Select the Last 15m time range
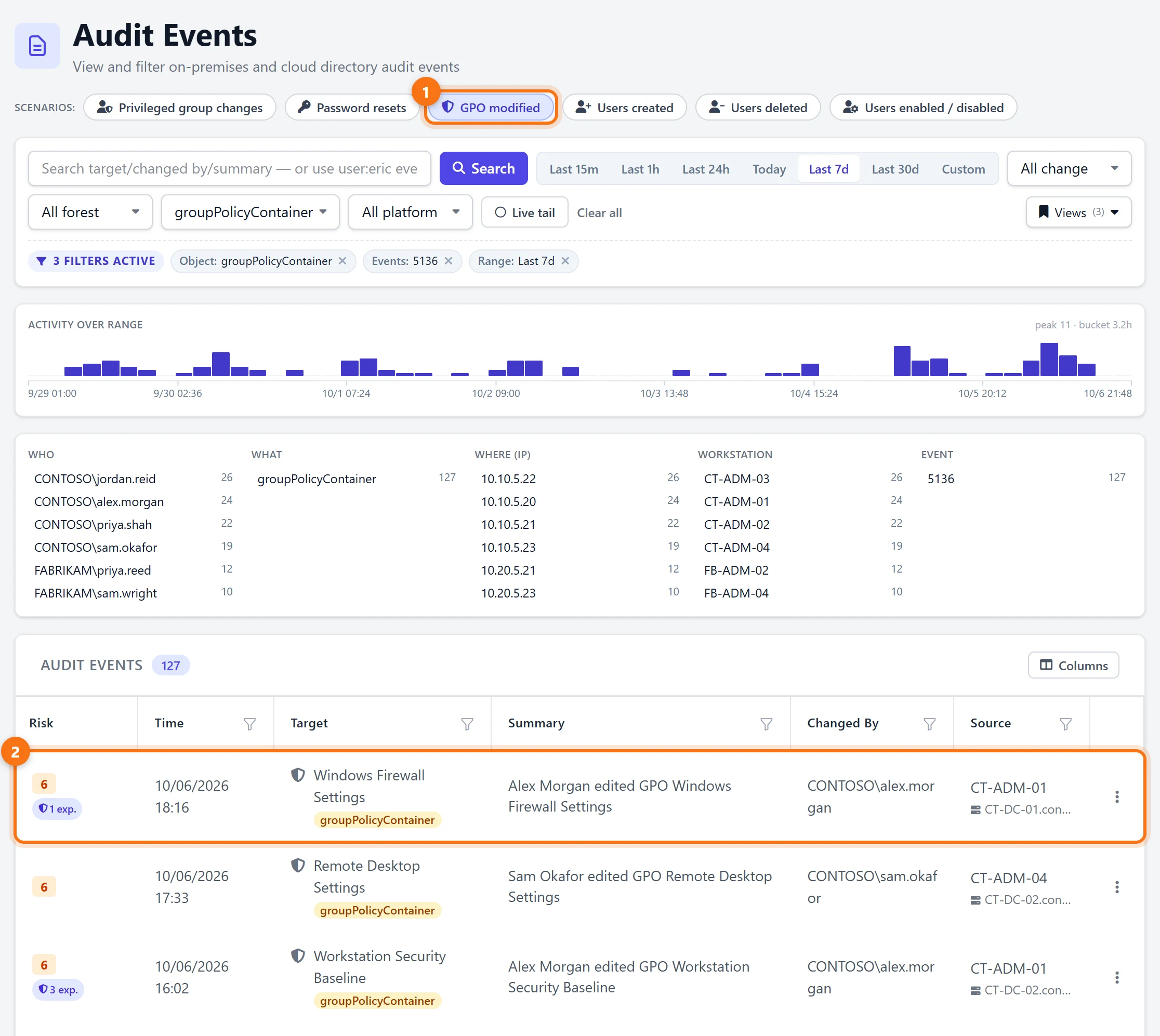 point(573,169)
